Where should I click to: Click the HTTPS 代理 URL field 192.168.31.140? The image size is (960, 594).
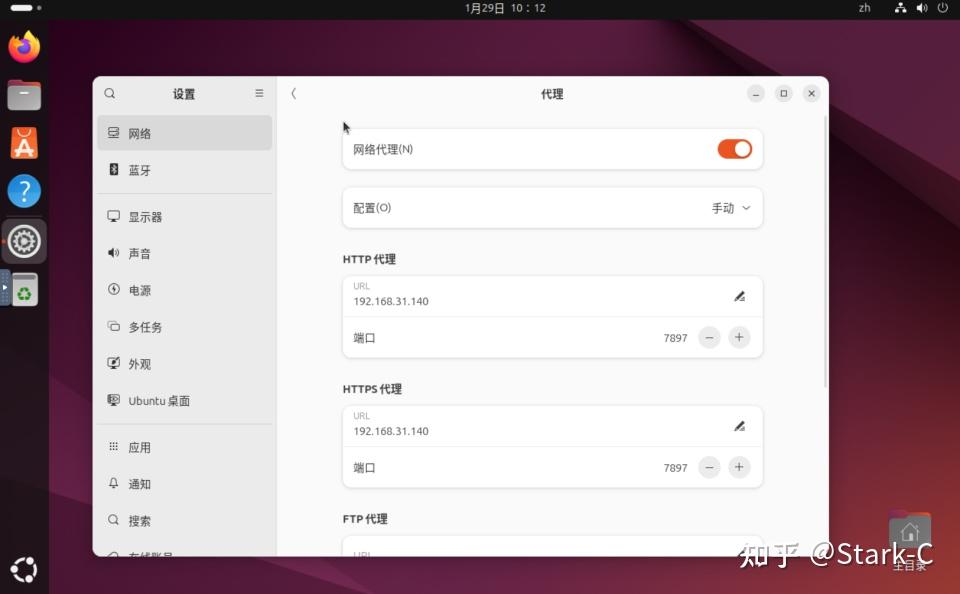[x=552, y=426]
